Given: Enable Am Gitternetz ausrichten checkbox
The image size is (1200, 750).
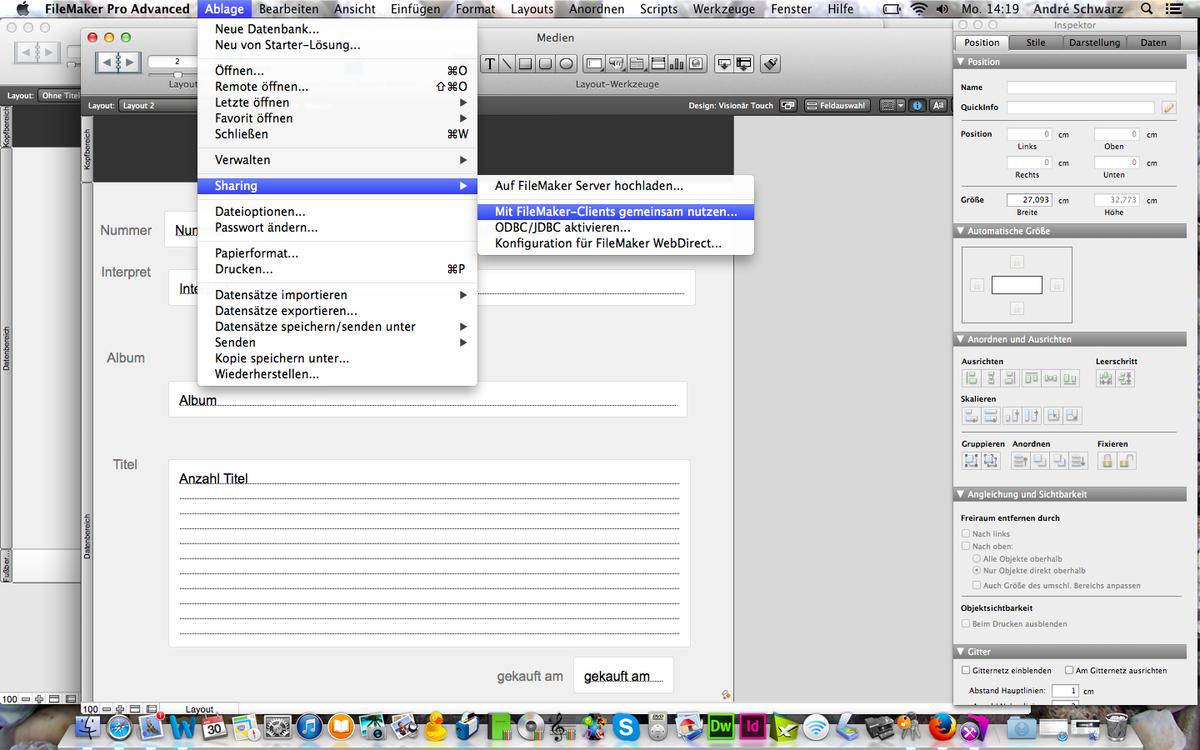Looking at the screenshot, I should pyautogui.click(x=1069, y=670).
